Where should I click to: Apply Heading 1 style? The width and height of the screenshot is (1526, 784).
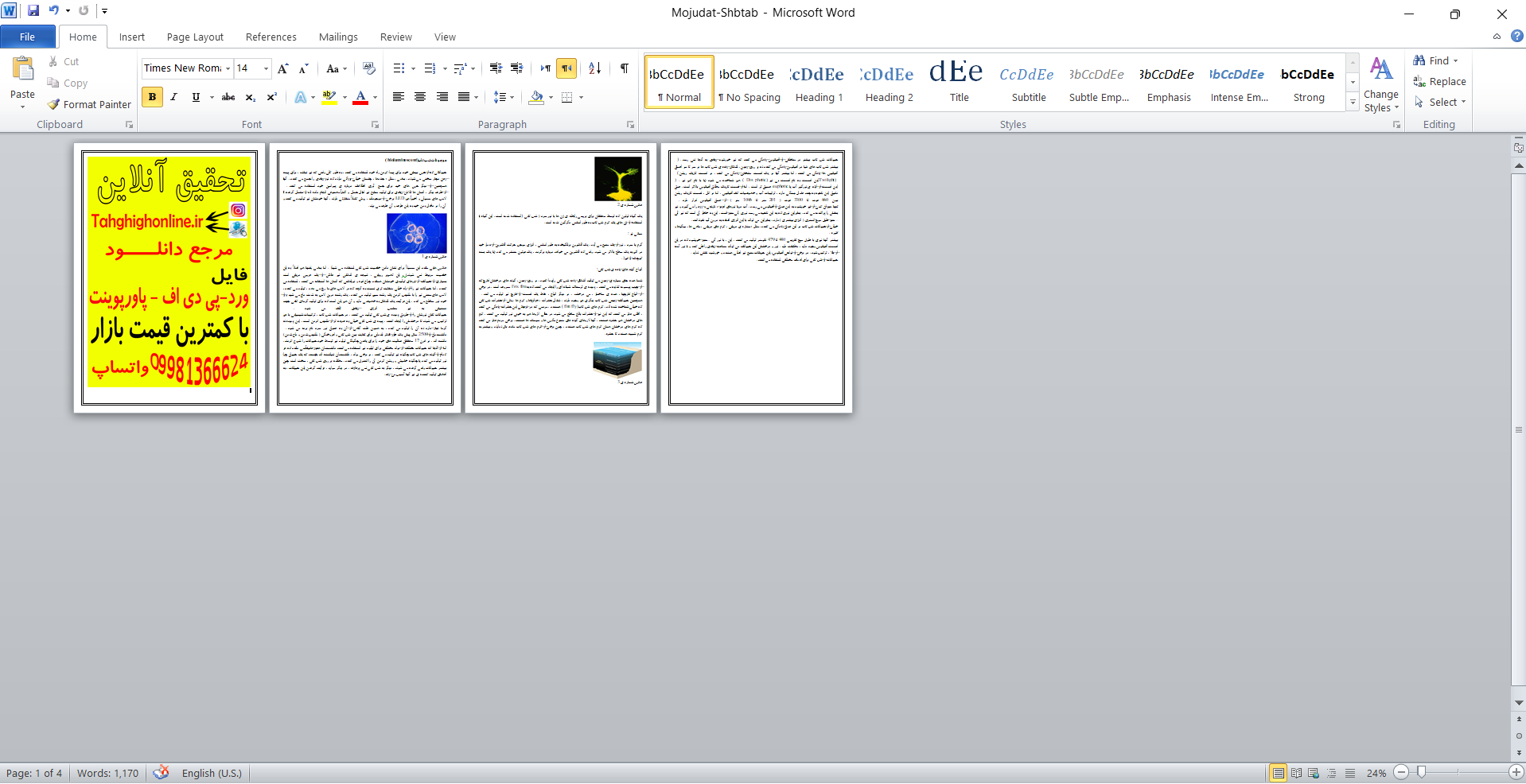click(819, 82)
